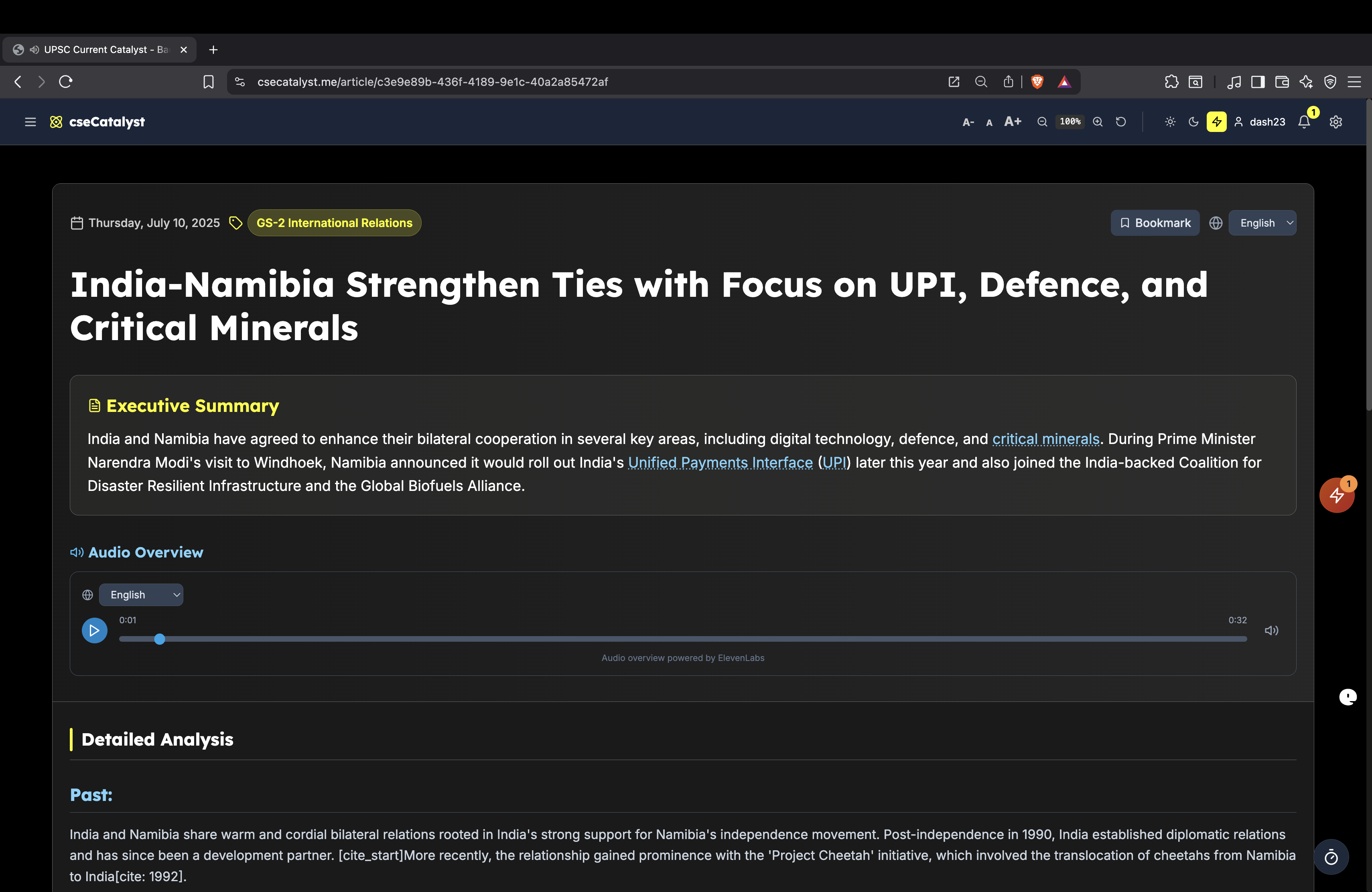This screenshot has height=892, width=1372.
Task: Open the Unified Payments Interface link
Action: 720,463
